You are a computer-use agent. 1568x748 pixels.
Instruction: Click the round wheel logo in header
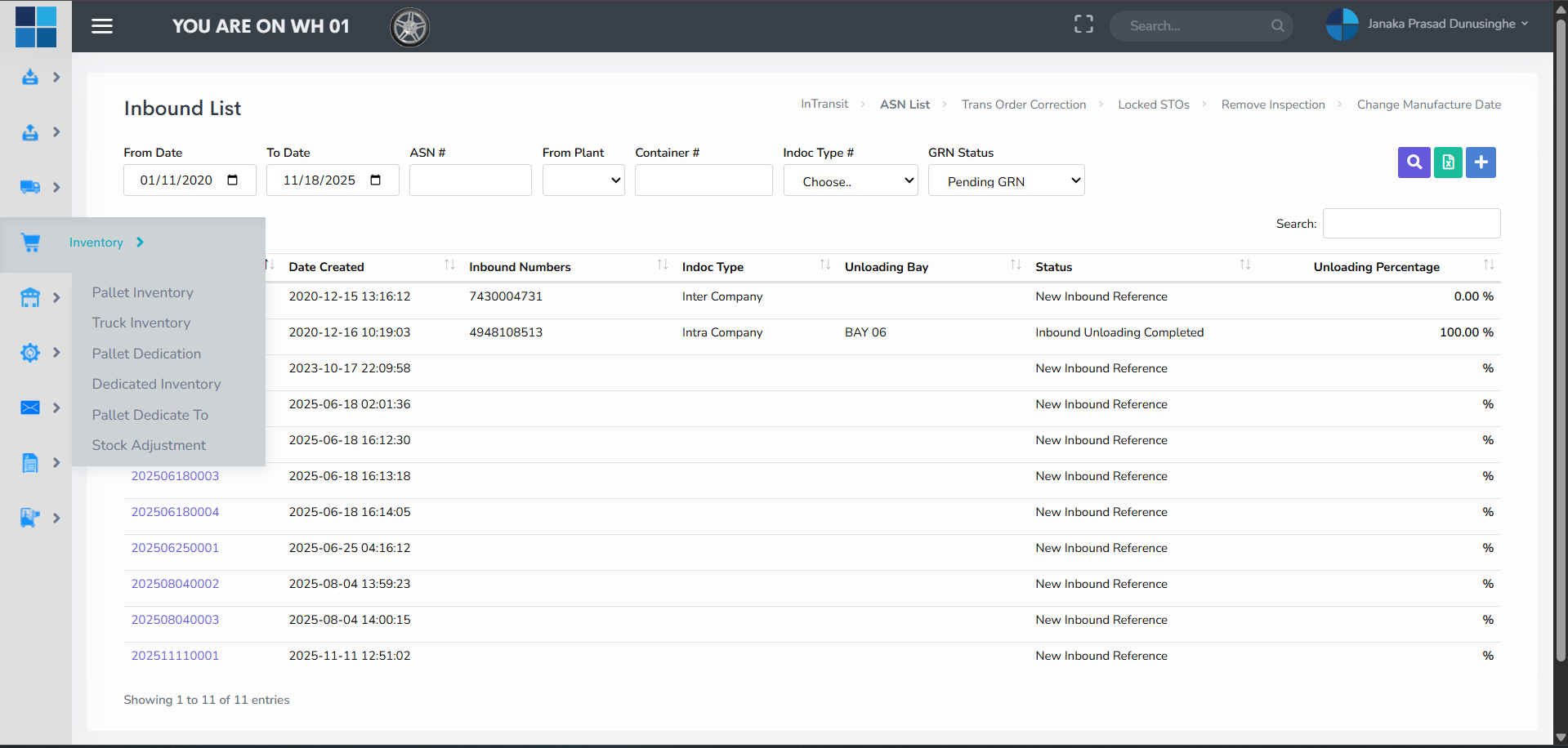(409, 27)
